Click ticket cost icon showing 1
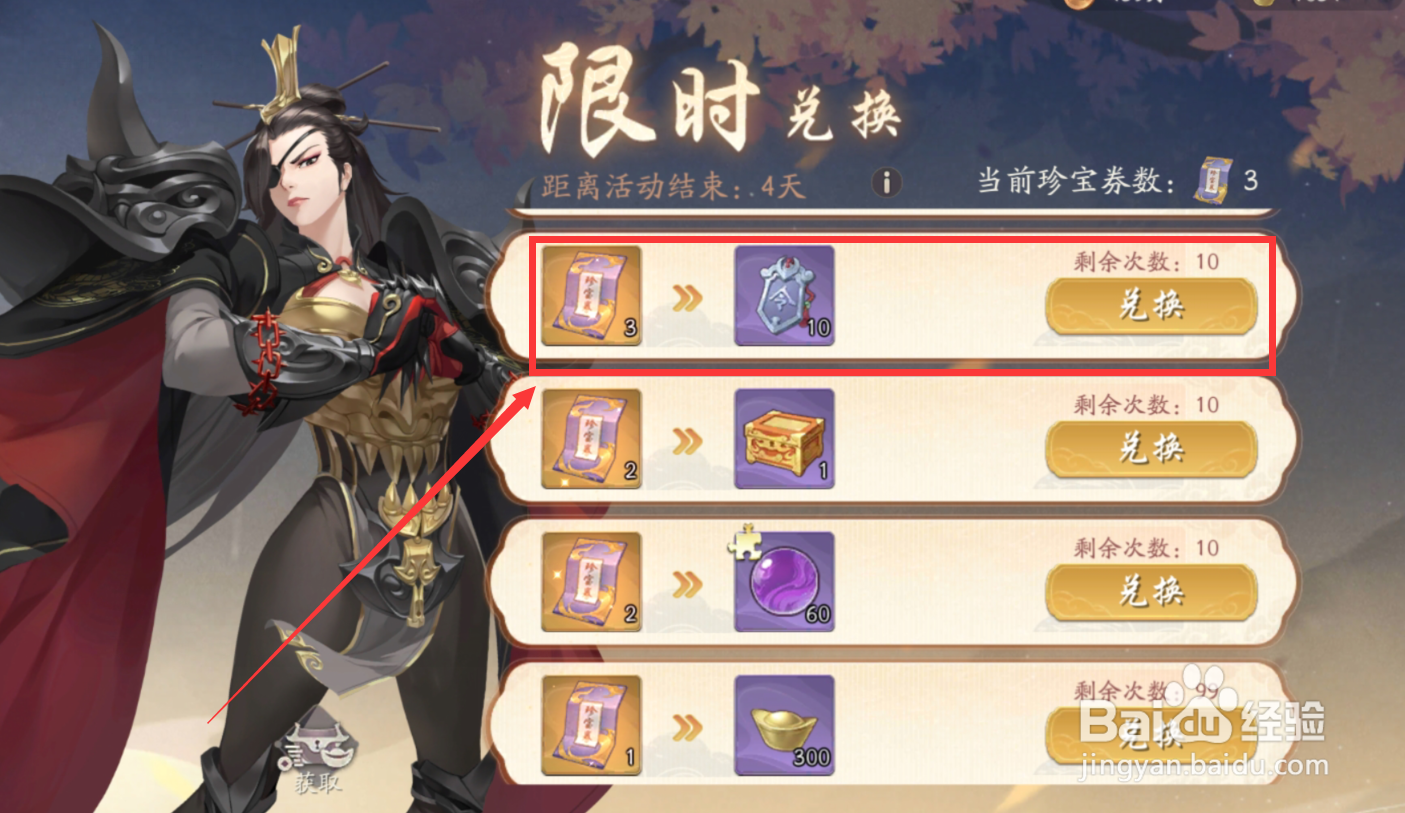Image resolution: width=1405 pixels, height=813 pixels. point(592,725)
